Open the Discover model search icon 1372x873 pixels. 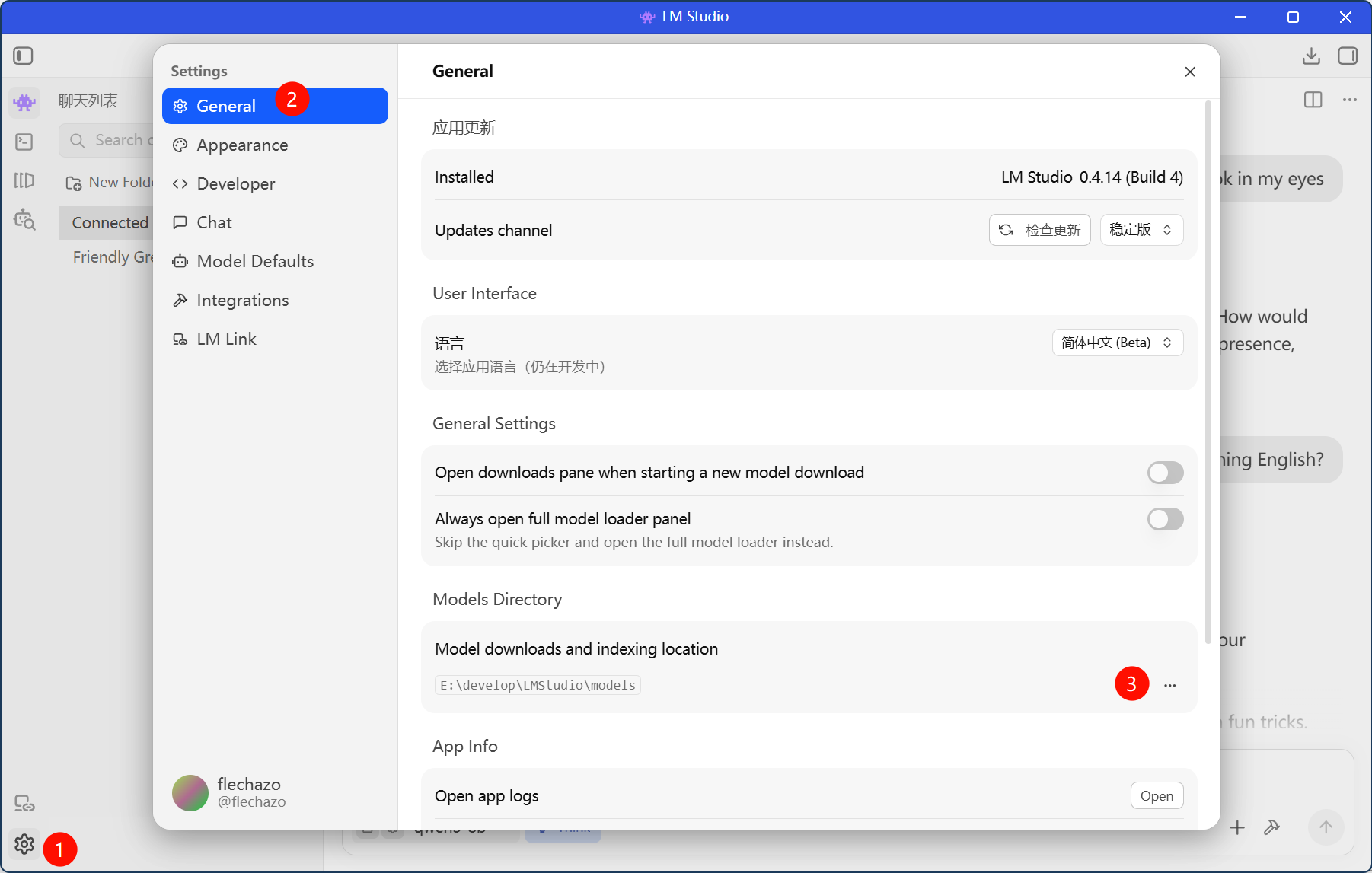pos(24,219)
